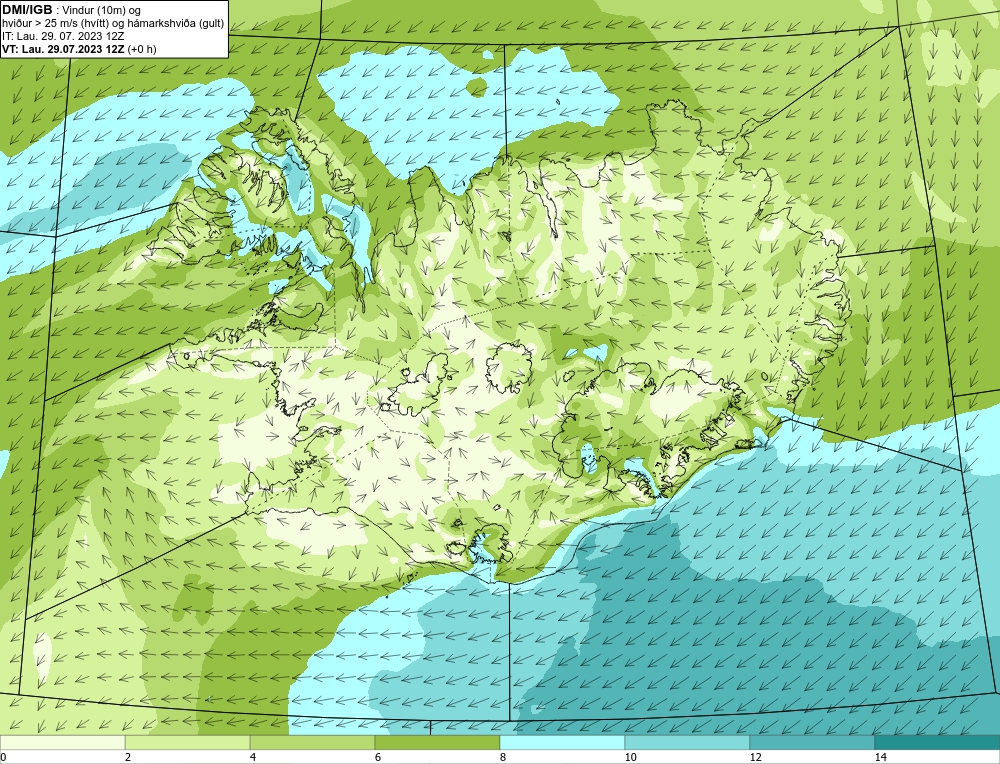This screenshot has height=764, width=1000.
Task: Click the 4–6 m/s green legend swatch
Action: coord(312,742)
